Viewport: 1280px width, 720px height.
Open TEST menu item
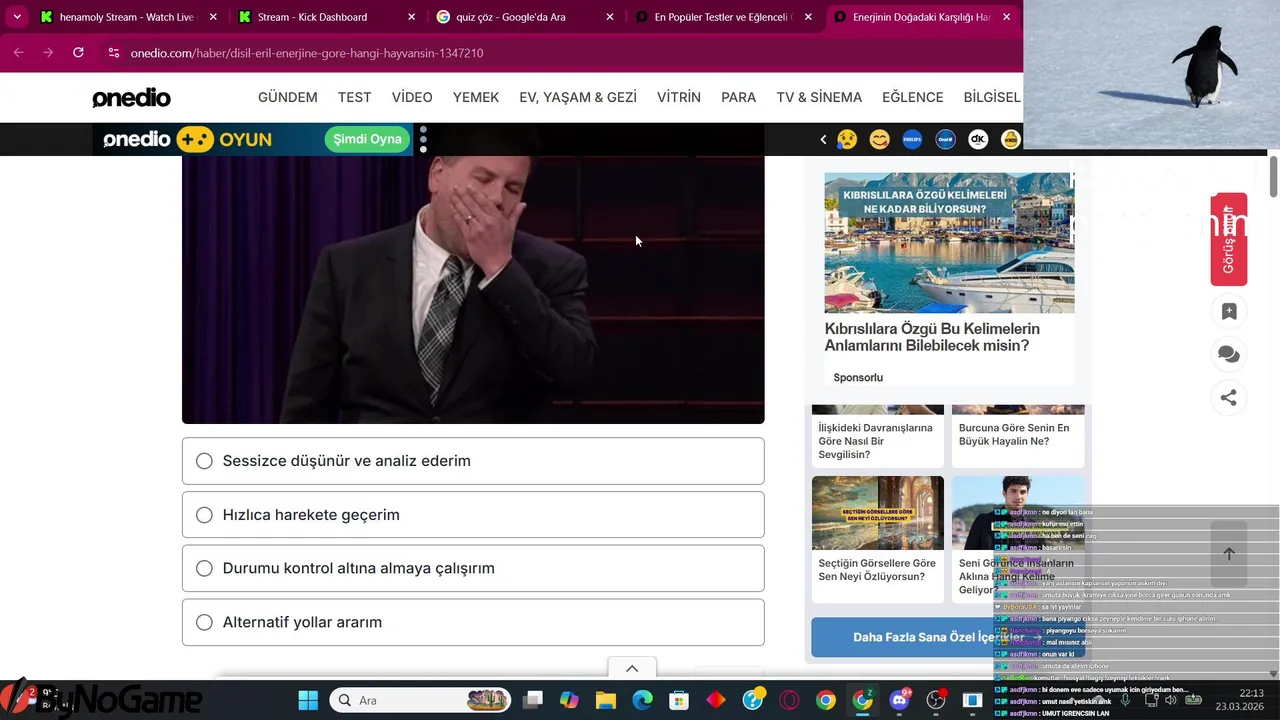click(x=354, y=97)
